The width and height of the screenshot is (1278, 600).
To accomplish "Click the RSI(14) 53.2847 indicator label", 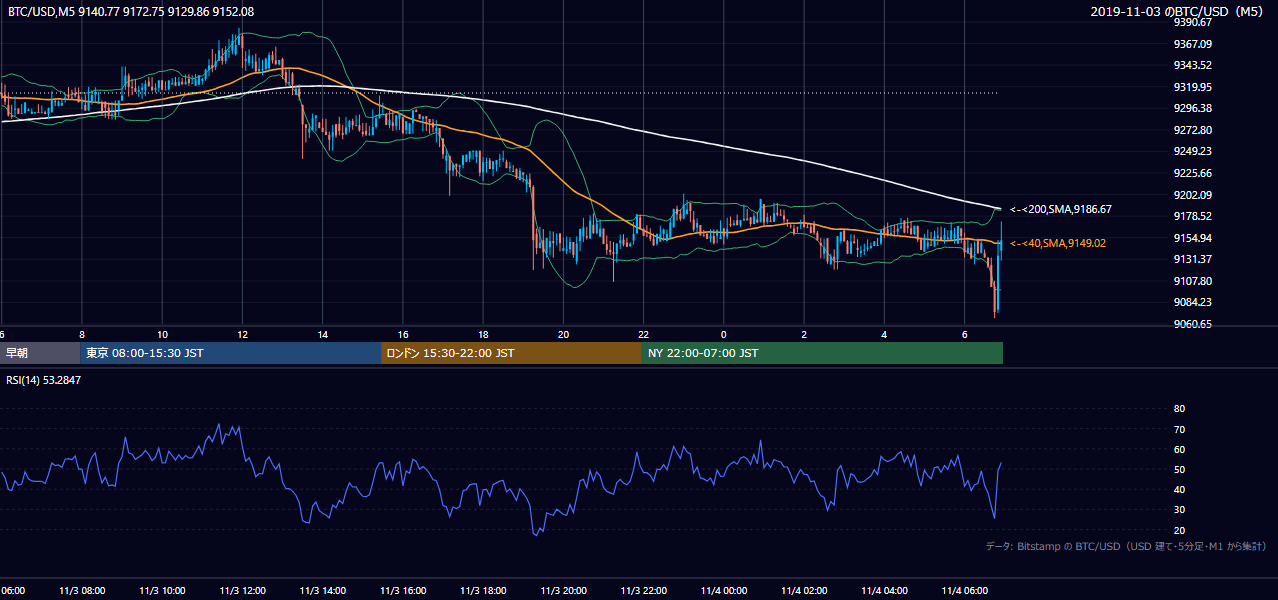I will (x=44, y=380).
